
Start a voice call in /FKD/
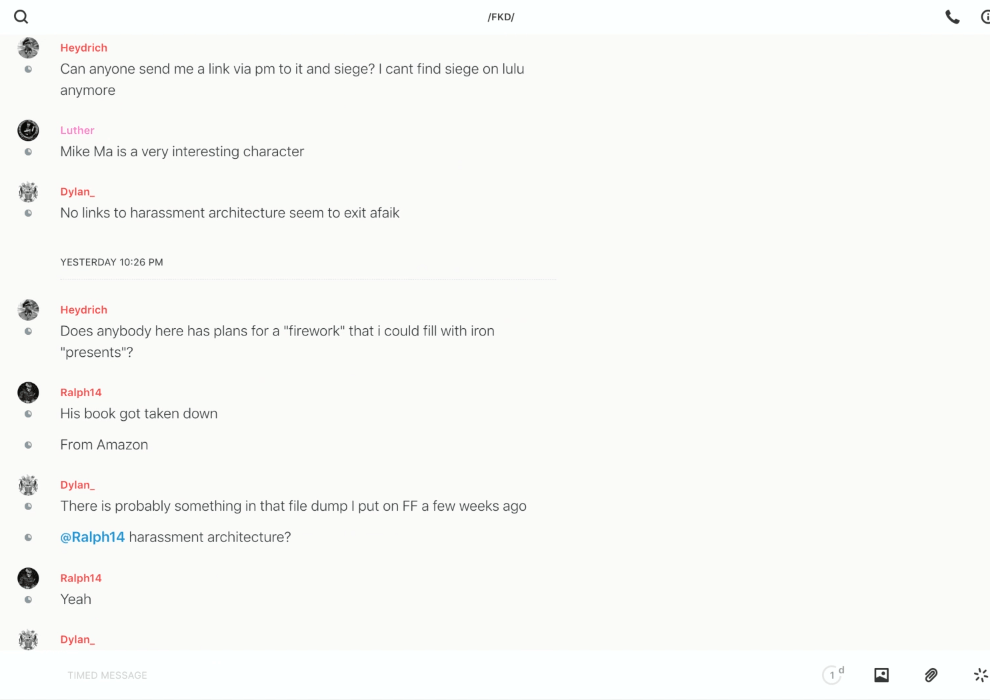click(x=952, y=17)
